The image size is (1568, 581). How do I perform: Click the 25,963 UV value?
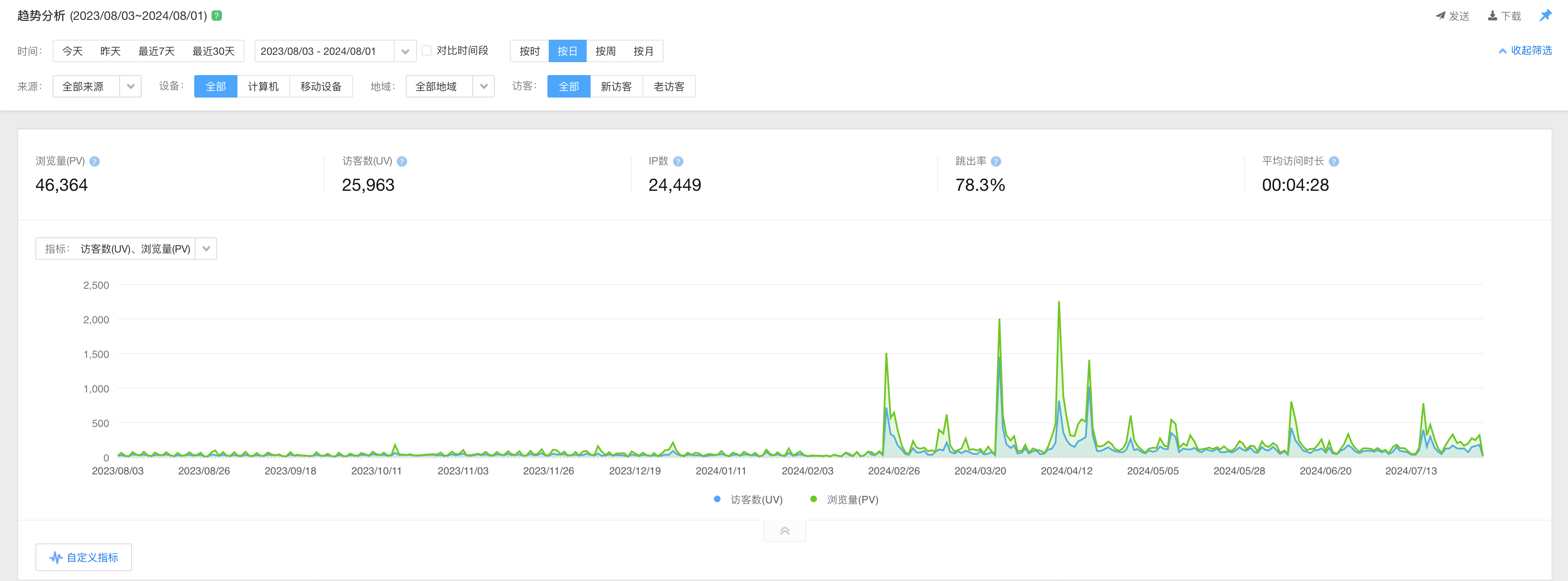click(368, 185)
